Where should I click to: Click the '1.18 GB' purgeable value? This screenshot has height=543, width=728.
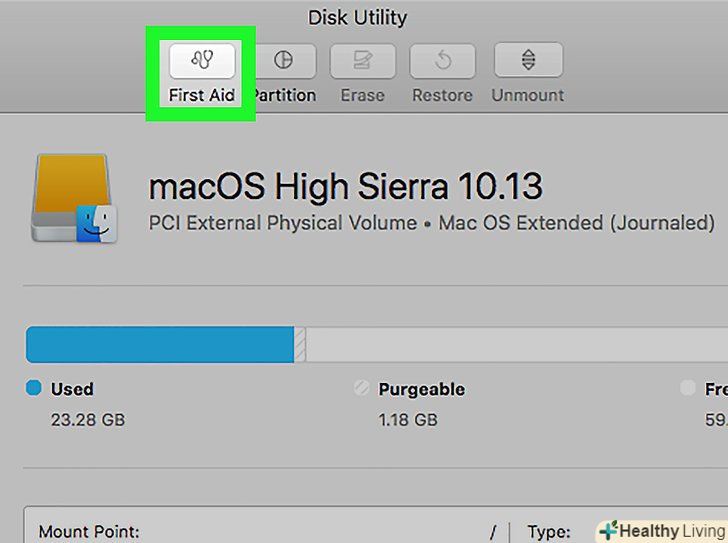tap(408, 420)
